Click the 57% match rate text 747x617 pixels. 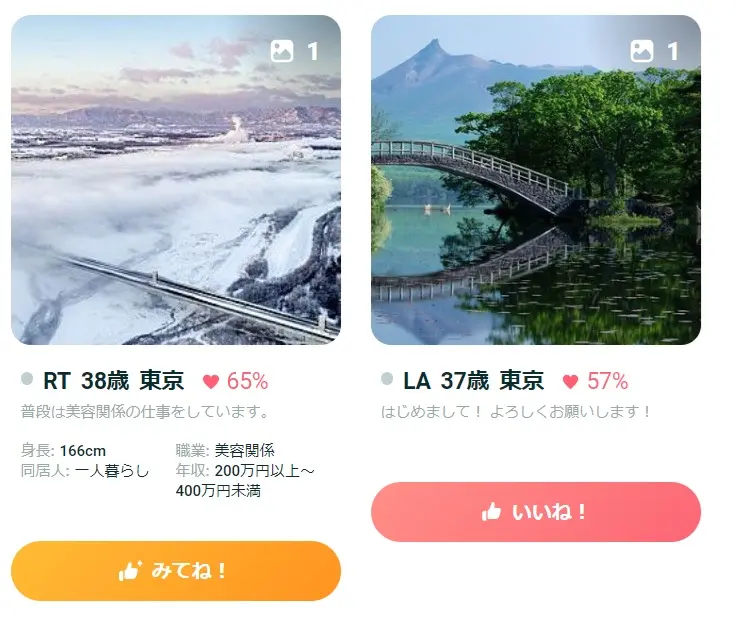(x=607, y=381)
